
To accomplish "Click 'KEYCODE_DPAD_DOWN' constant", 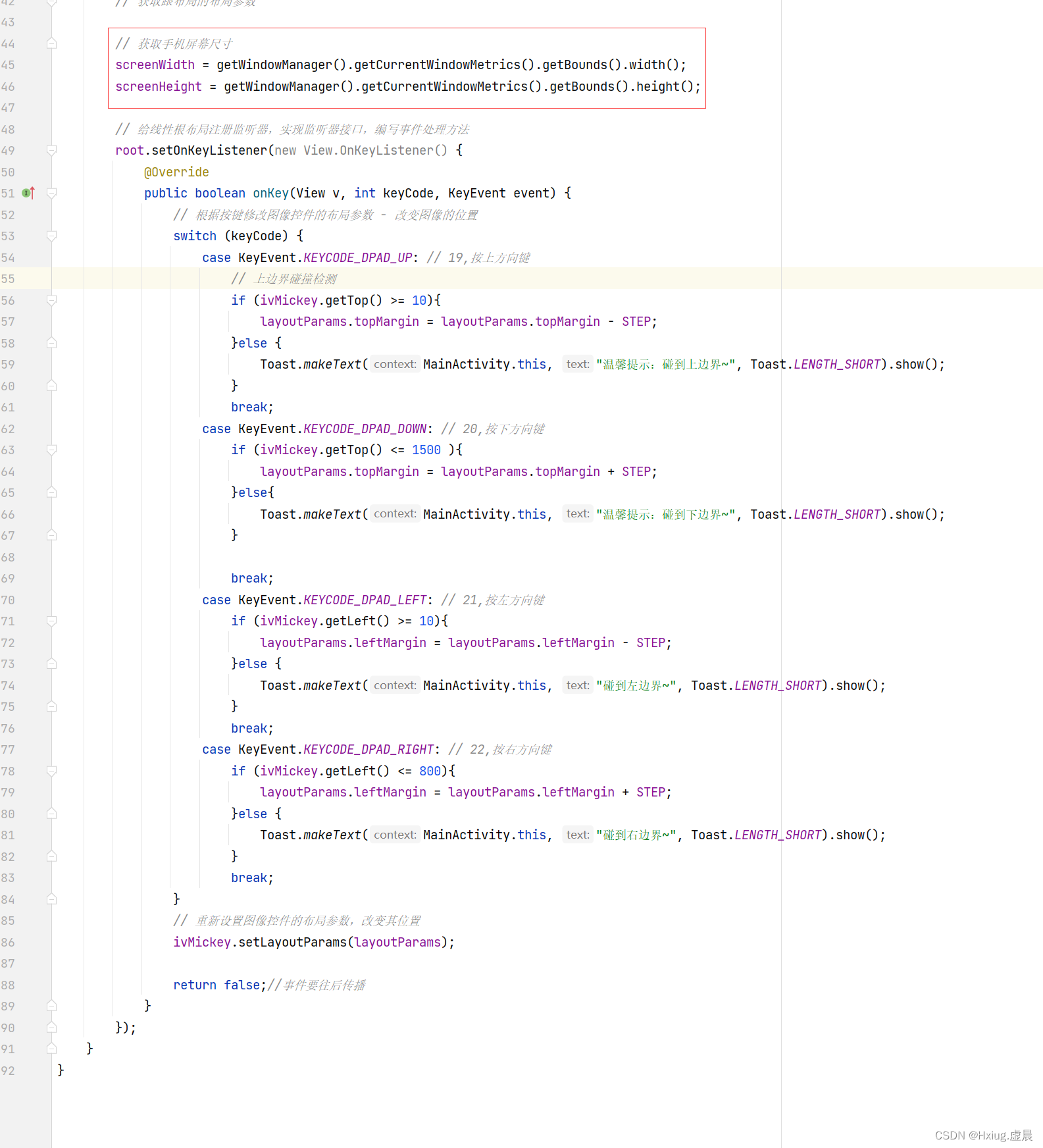I will tap(365, 429).
